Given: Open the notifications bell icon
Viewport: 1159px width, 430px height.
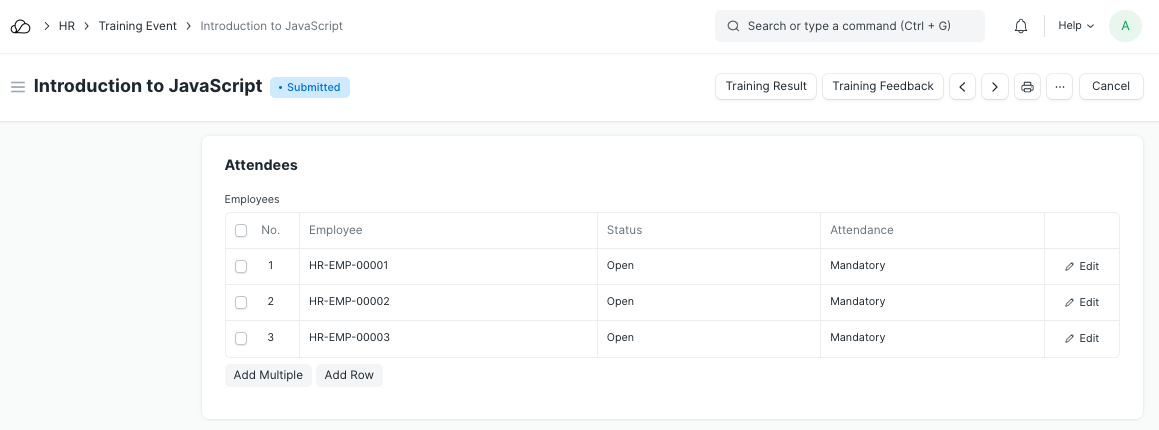Looking at the screenshot, I should (1021, 26).
